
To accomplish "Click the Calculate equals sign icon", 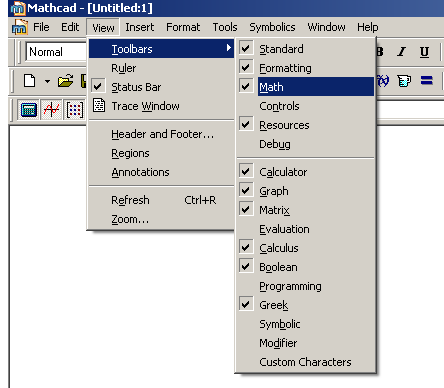I will (427, 80).
